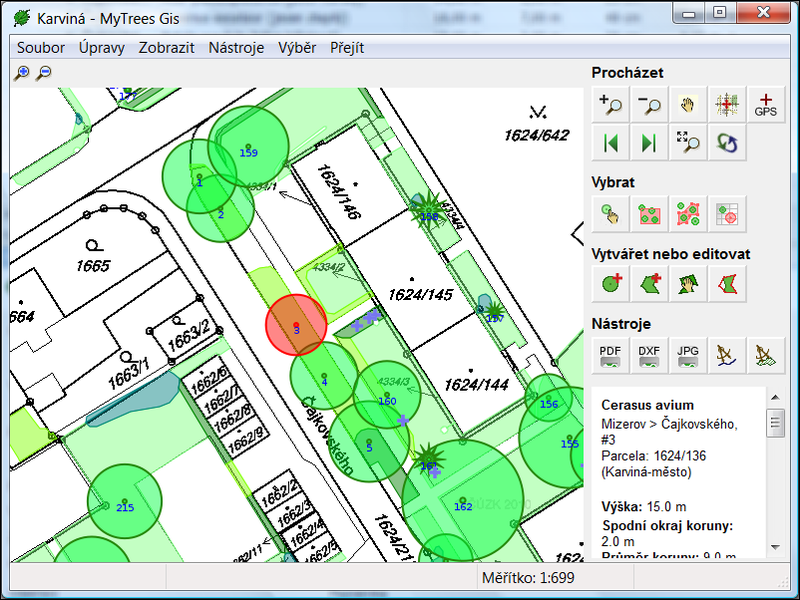Click the center on coordinates crosshair tool
The image size is (800, 600).
click(x=727, y=105)
